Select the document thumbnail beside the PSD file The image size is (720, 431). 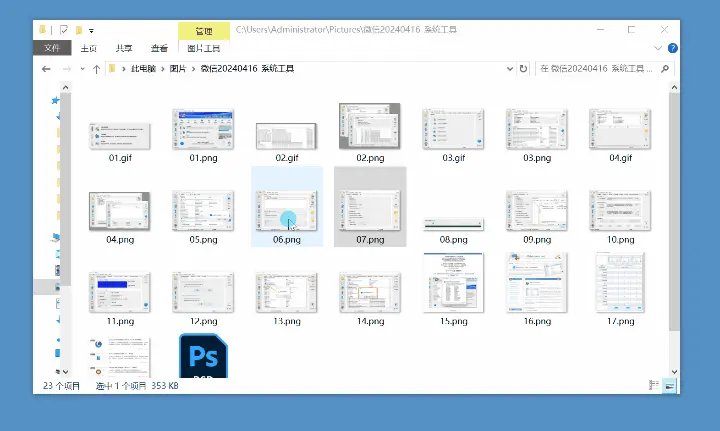[x=119, y=358]
